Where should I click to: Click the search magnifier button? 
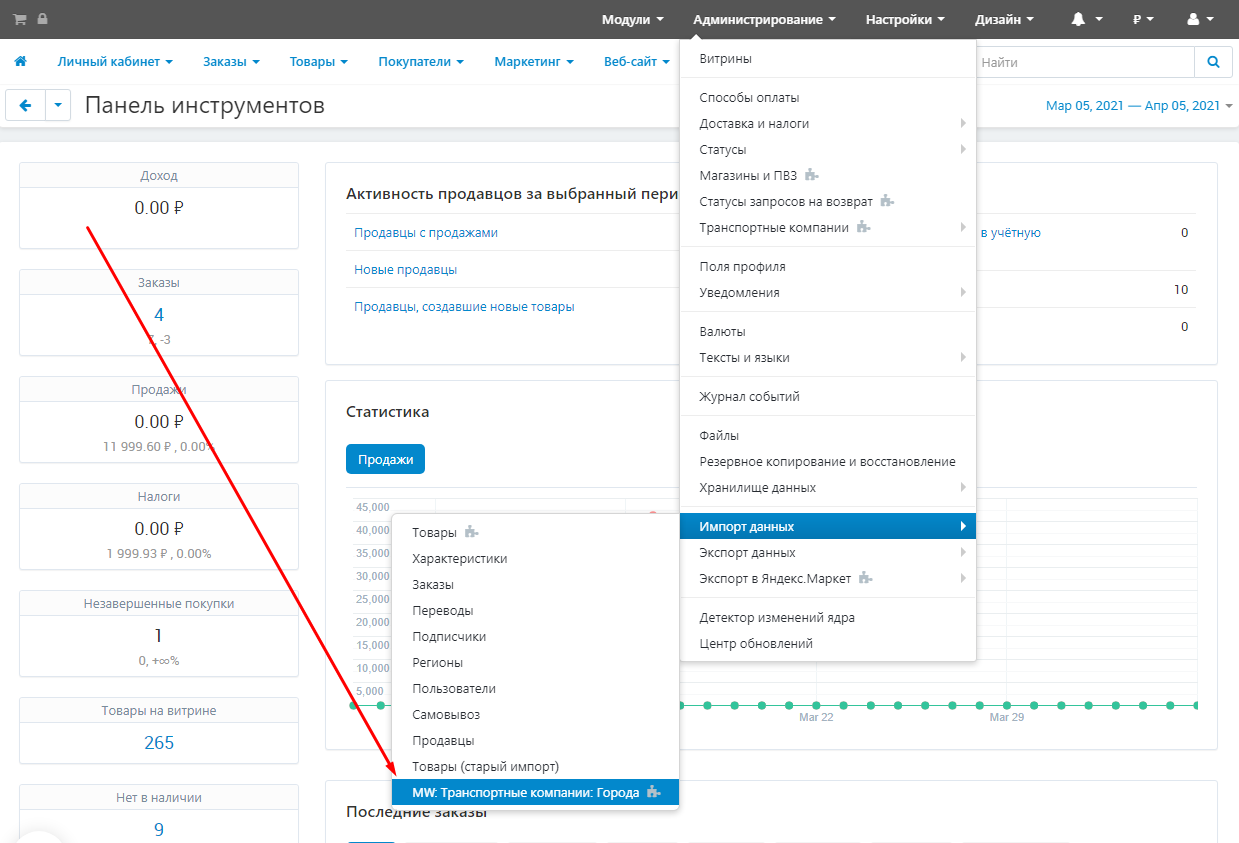[x=1213, y=62]
